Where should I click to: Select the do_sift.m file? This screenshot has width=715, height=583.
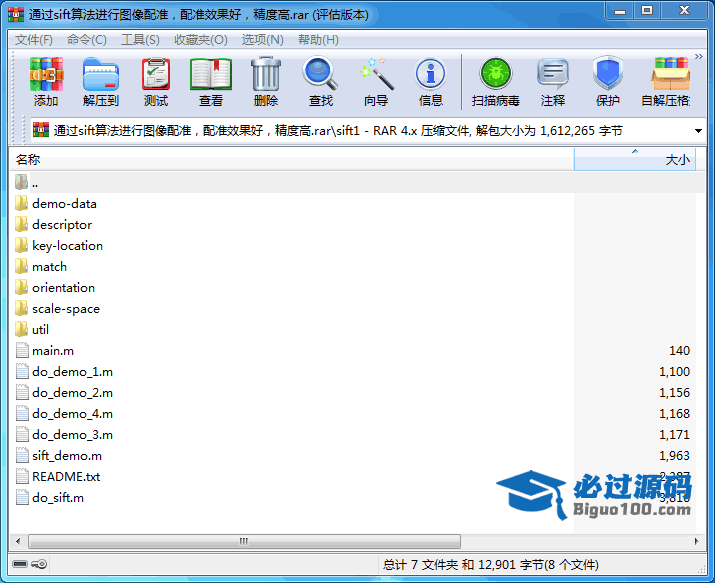click(58, 498)
